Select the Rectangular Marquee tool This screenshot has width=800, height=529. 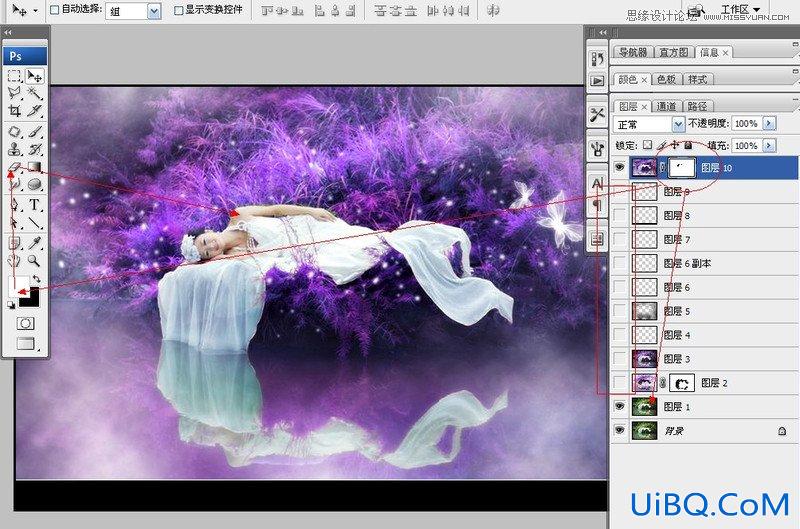14,76
